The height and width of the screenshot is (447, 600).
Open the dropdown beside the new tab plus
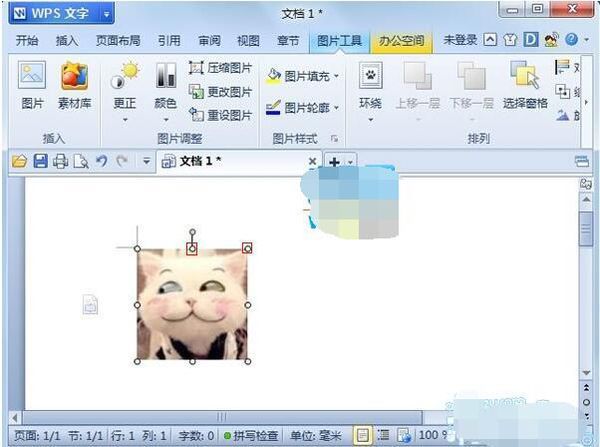point(351,162)
